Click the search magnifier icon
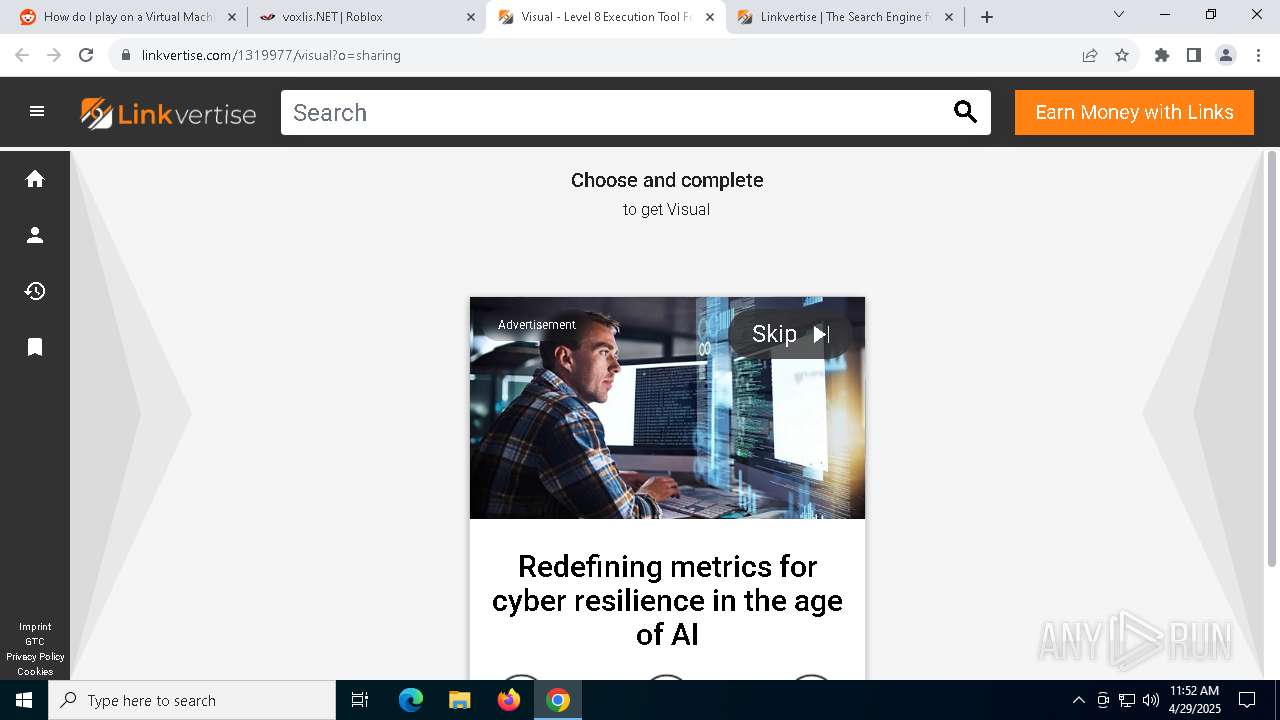 (x=965, y=112)
